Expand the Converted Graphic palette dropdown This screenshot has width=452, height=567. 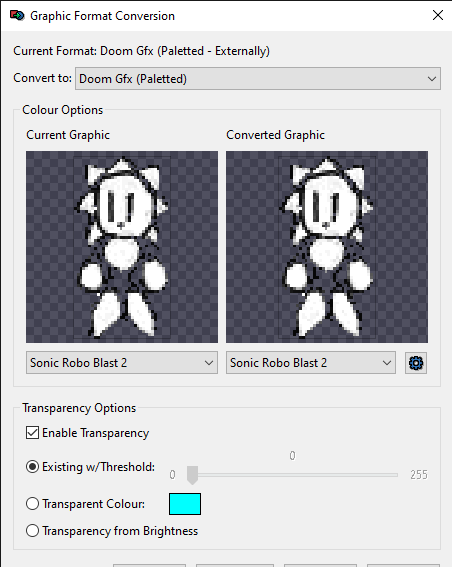(311, 363)
